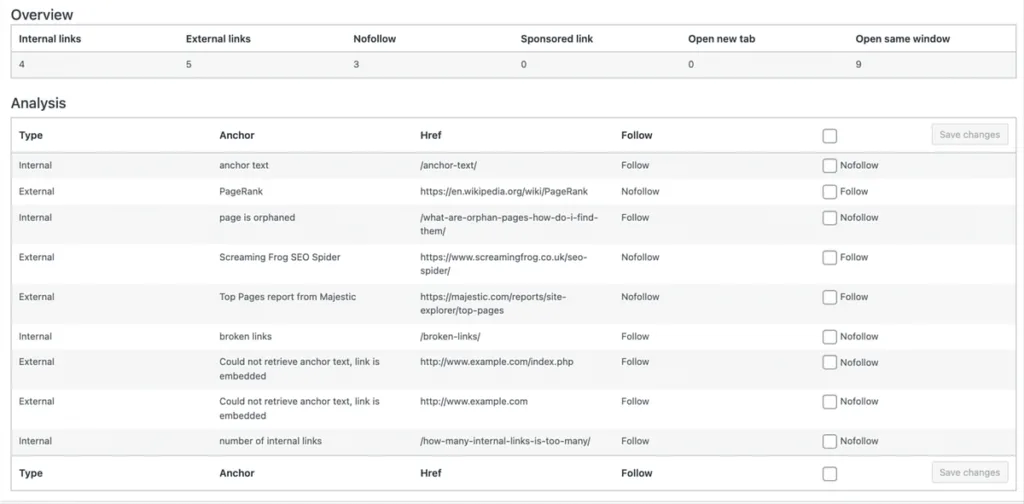This screenshot has width=1024, height=504.
Task: Click the Overview section heading
Action: point(42,14)
